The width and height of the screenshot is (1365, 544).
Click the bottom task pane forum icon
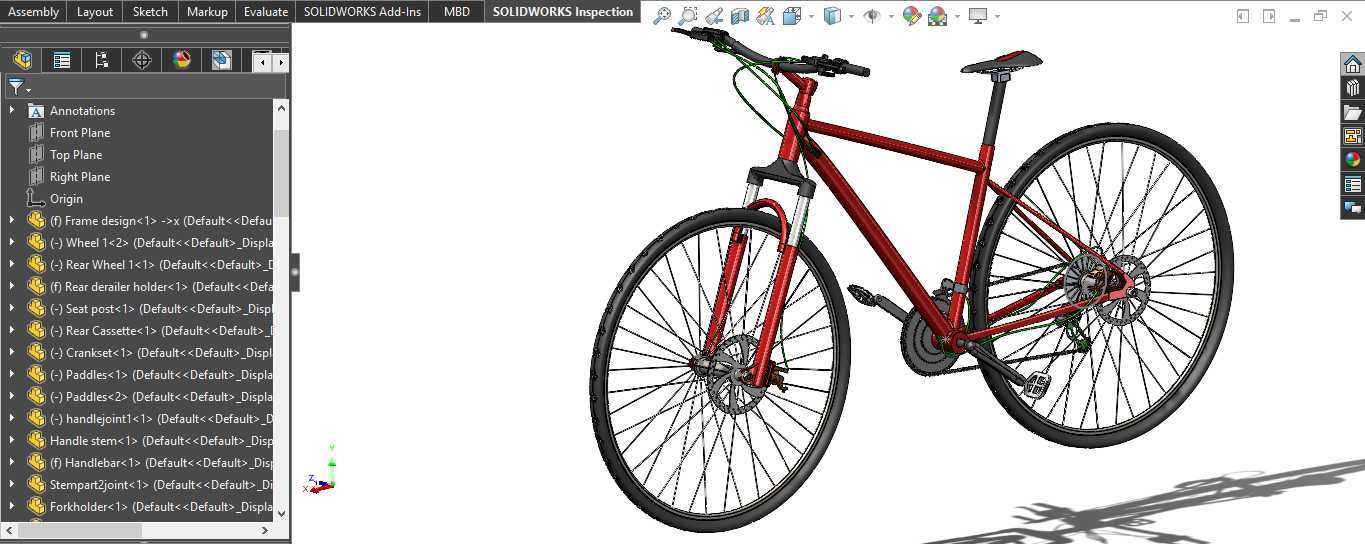tap(1352, 208)
